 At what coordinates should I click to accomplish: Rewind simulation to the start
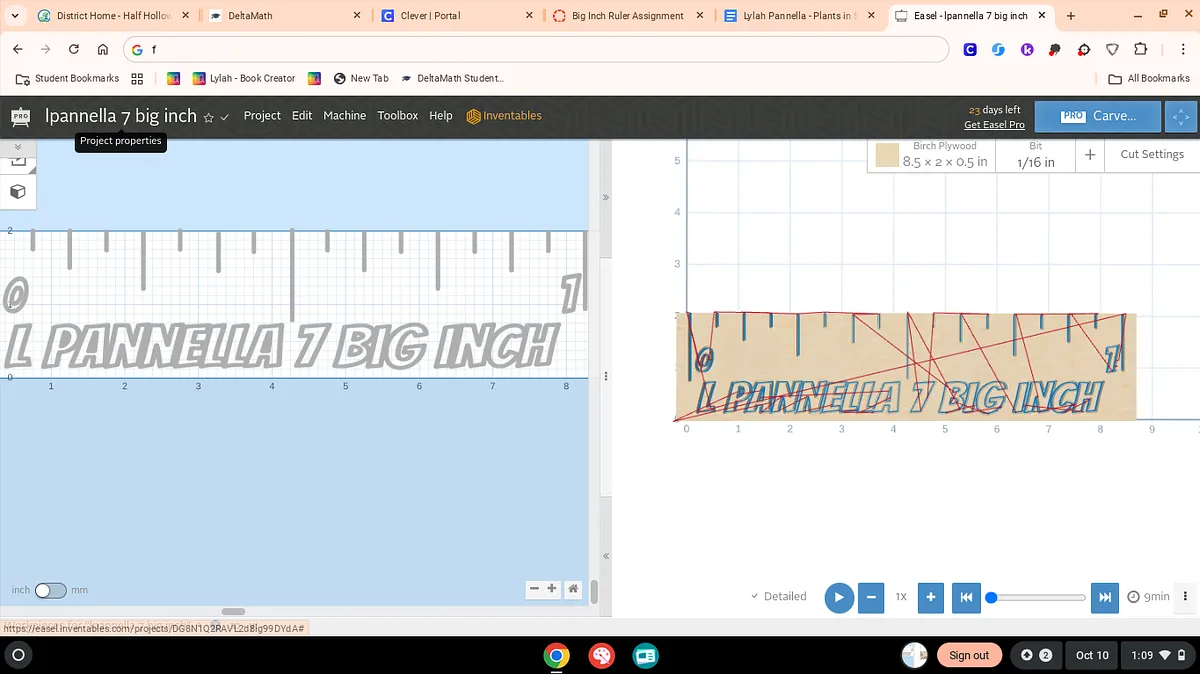(966, 597)
